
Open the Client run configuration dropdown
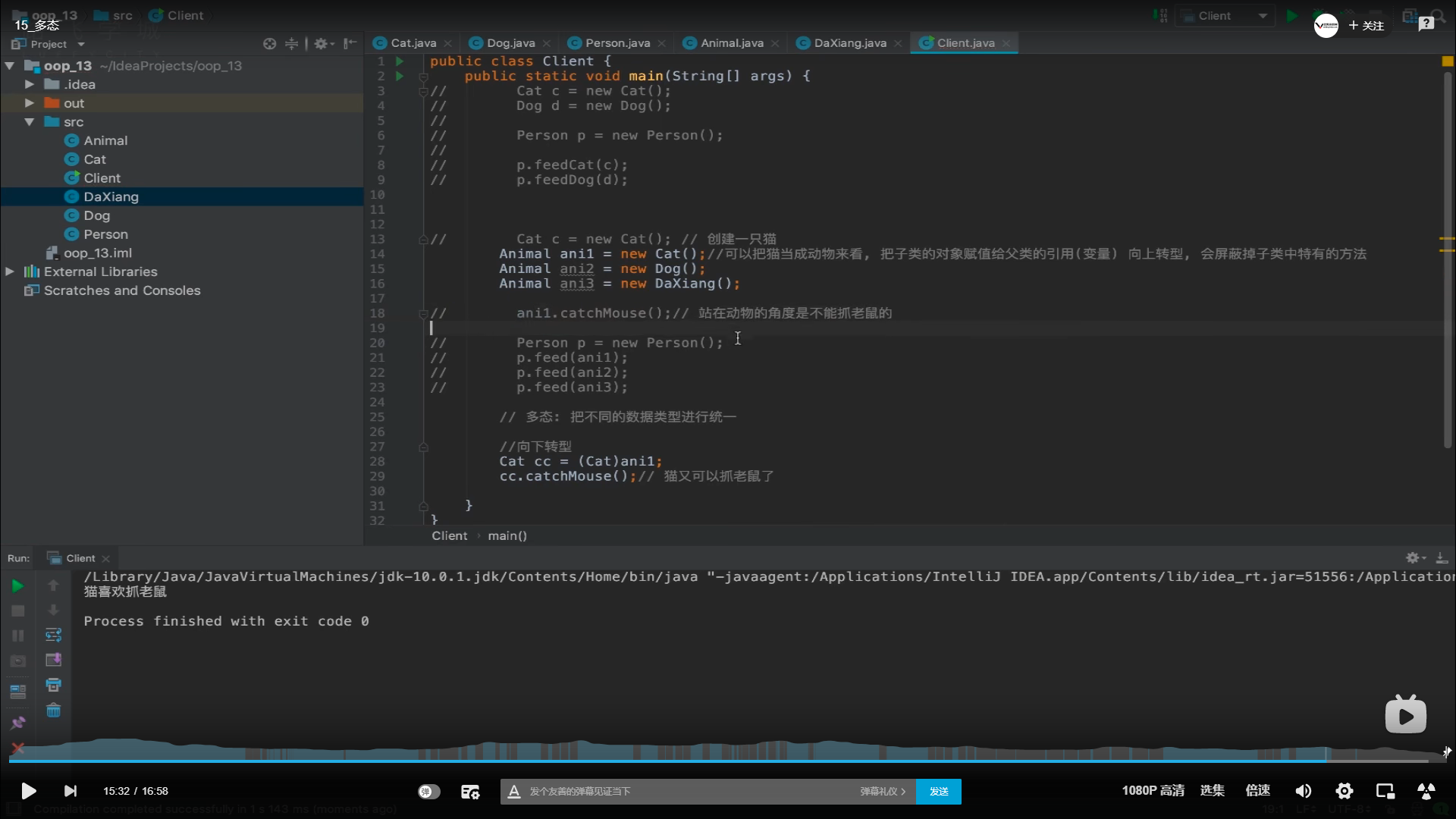1262,16
